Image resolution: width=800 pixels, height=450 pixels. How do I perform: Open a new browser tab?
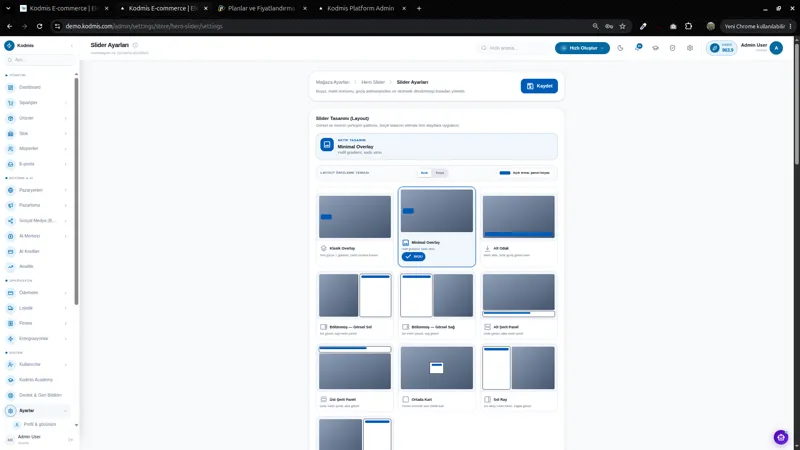click(x=419, y=8)
